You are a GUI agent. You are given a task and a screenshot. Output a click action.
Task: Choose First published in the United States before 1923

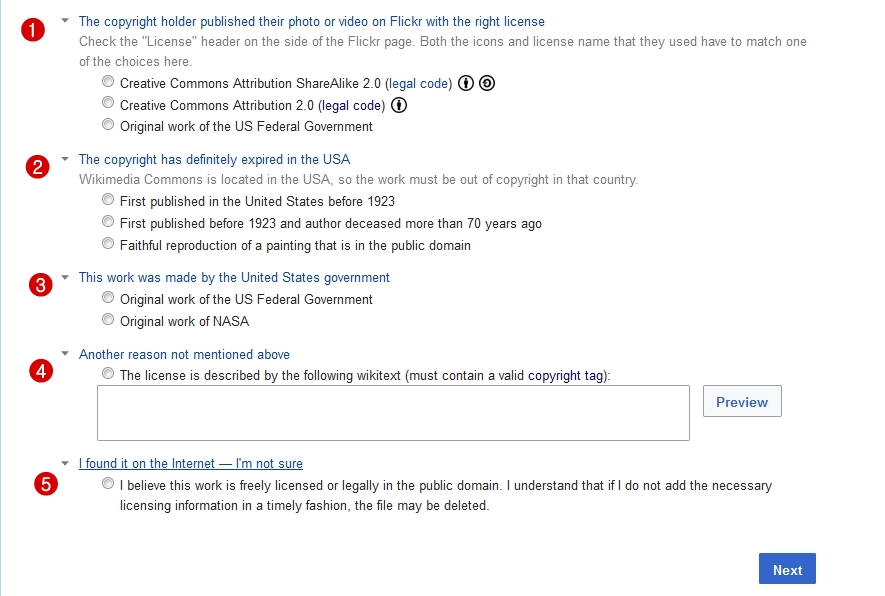pyautogui.click(x=108, y=200)
